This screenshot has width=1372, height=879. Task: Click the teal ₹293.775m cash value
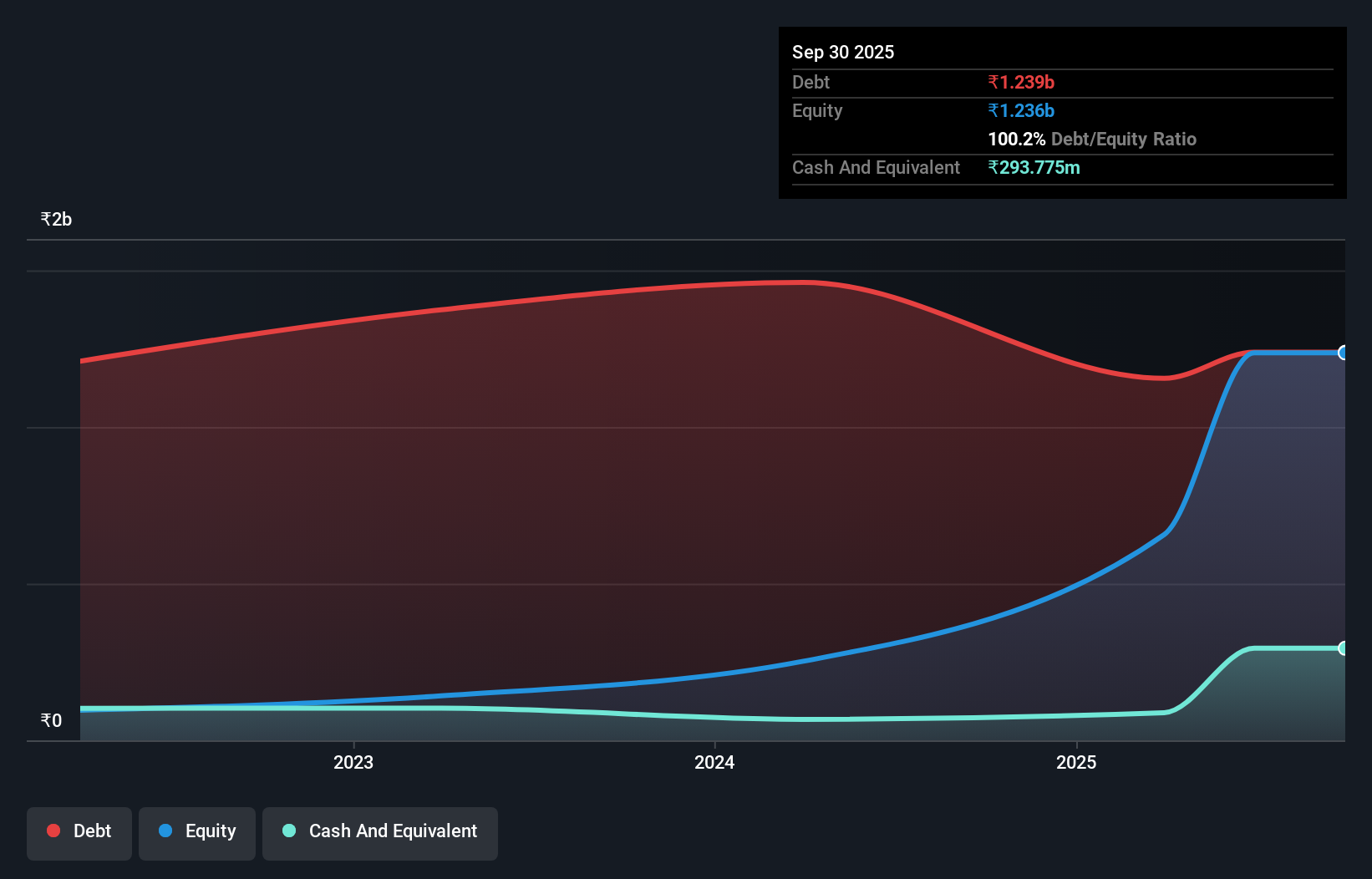1034,168
